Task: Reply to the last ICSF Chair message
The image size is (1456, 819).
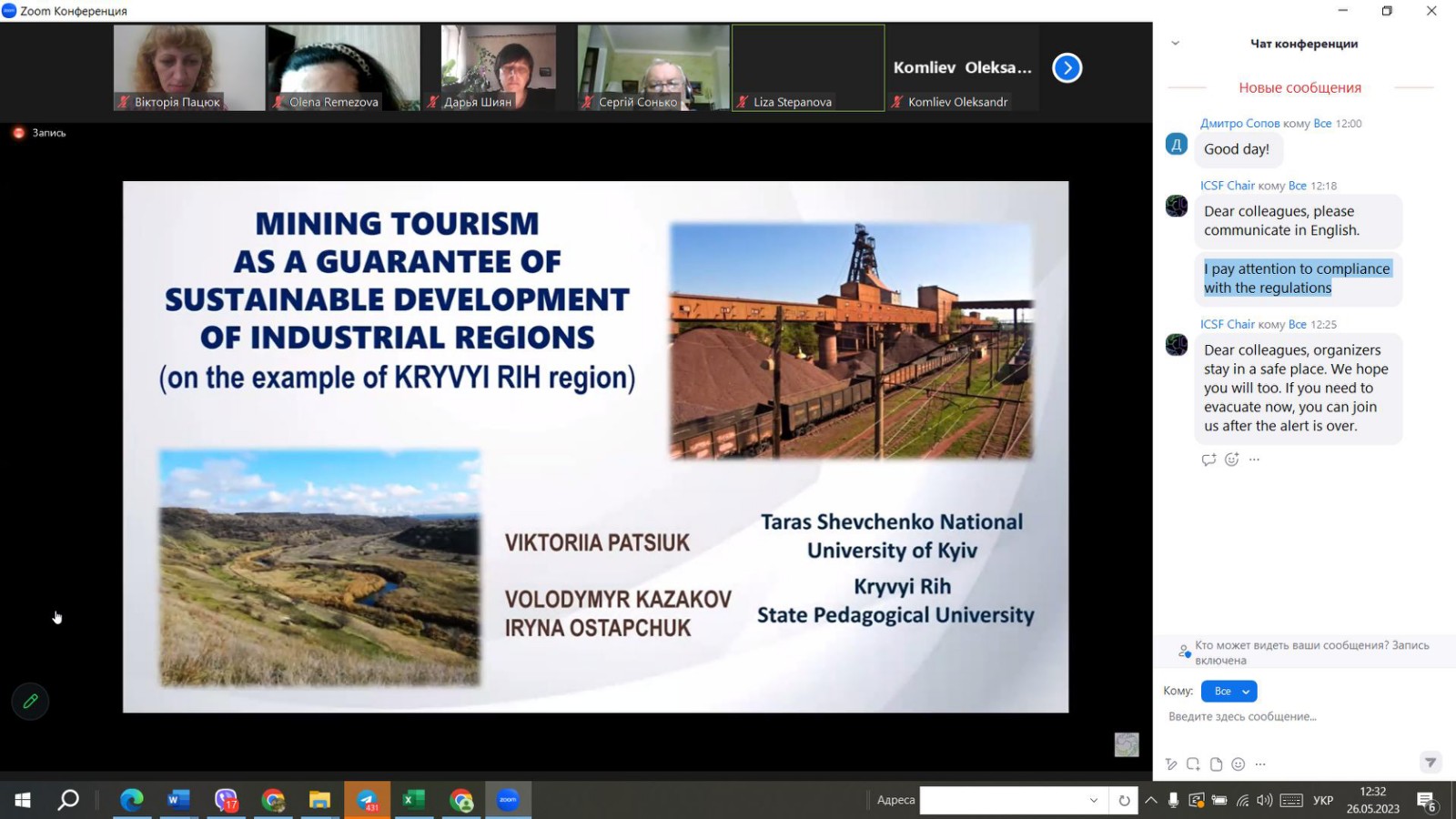Action: pos(1208,460)
